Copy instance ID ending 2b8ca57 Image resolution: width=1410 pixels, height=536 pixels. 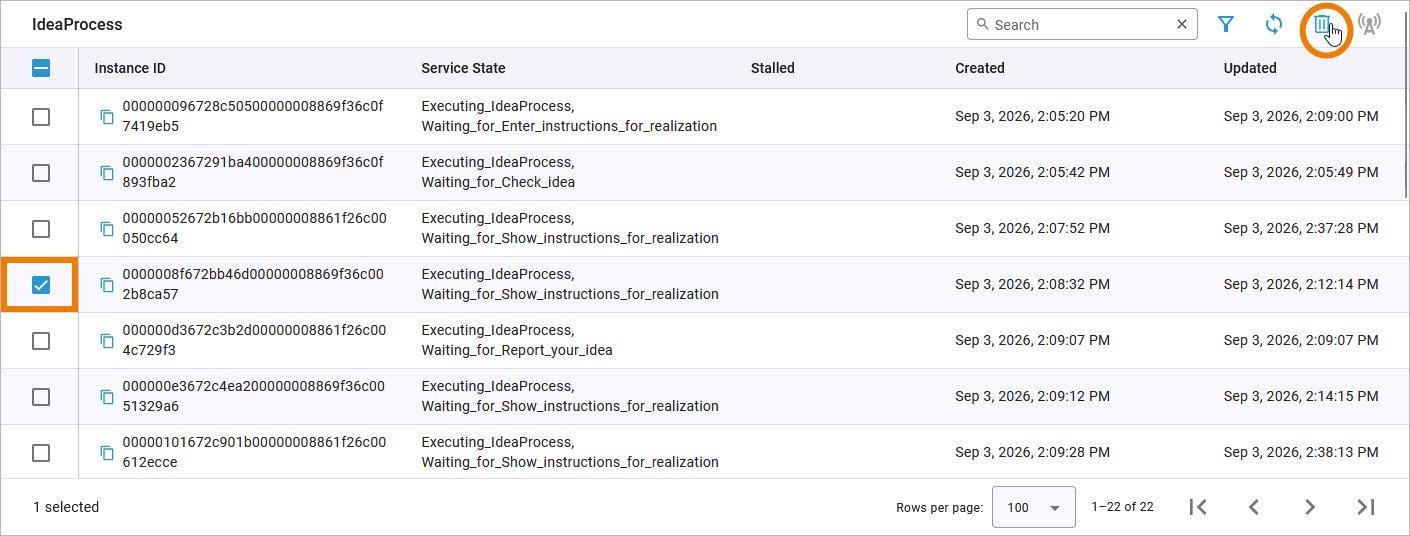[x=107, y=285]
